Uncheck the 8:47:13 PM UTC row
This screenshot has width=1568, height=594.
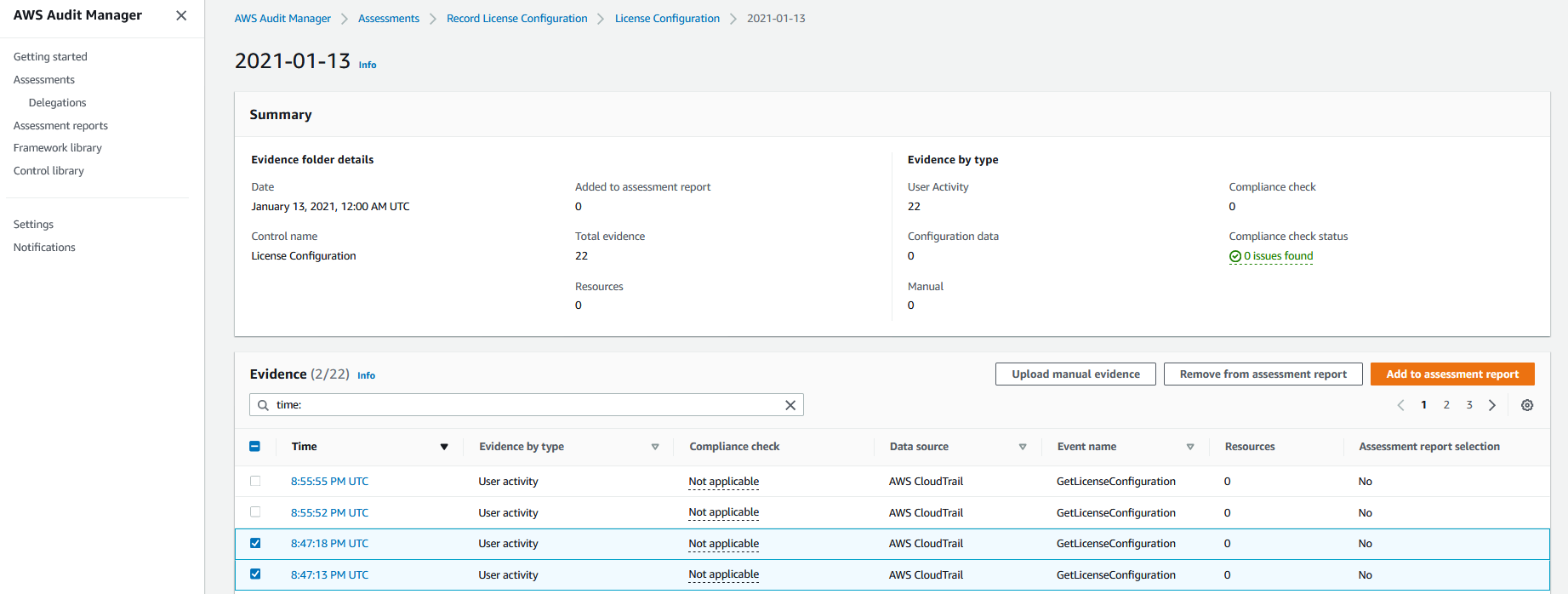(255, 574)
